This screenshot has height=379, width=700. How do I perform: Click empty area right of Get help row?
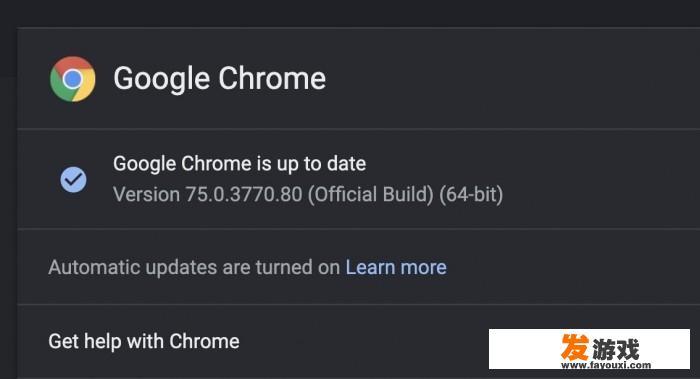(362, 342)
